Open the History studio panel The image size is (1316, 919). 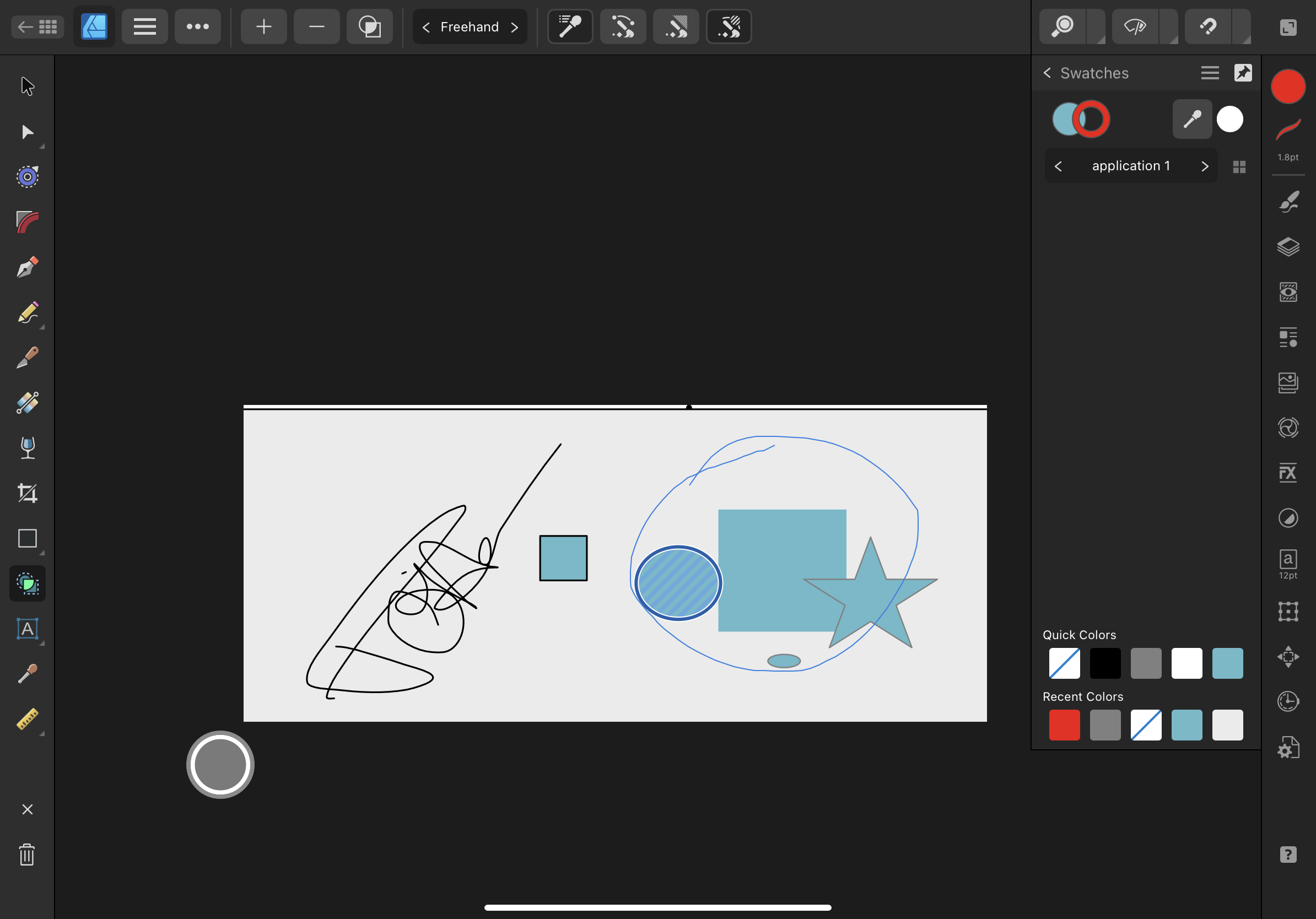click(1288, 701)
